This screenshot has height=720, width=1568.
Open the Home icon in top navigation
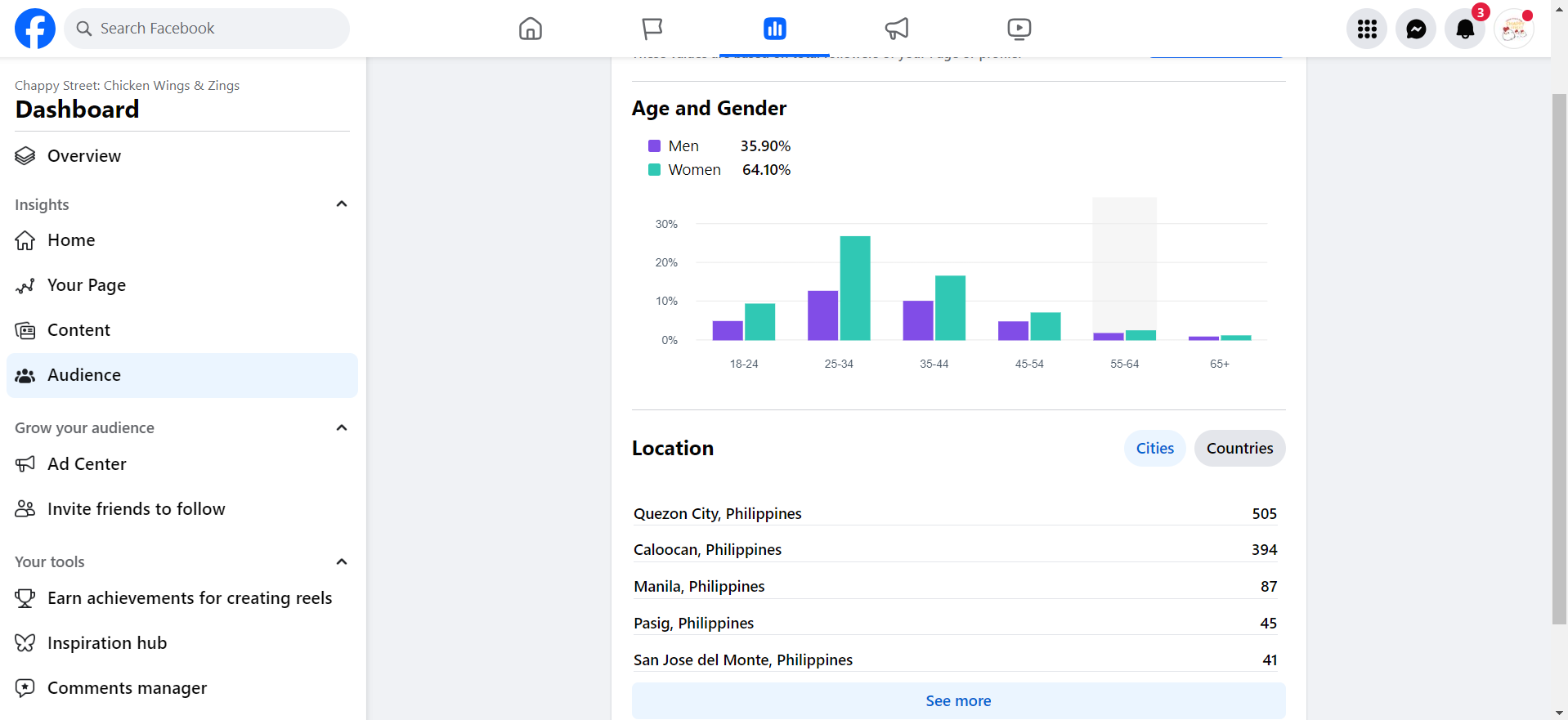531,29
